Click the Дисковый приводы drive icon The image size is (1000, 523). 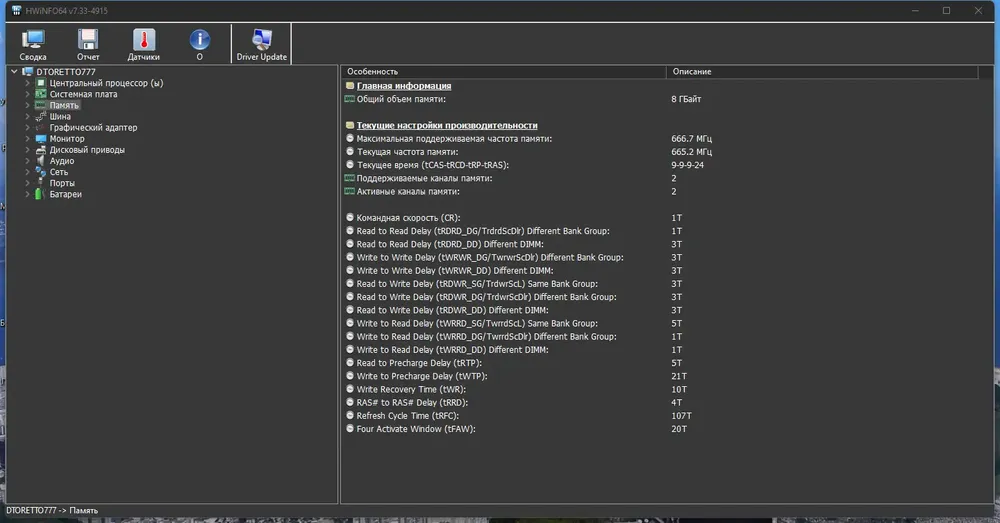click(x=41, y=150)
